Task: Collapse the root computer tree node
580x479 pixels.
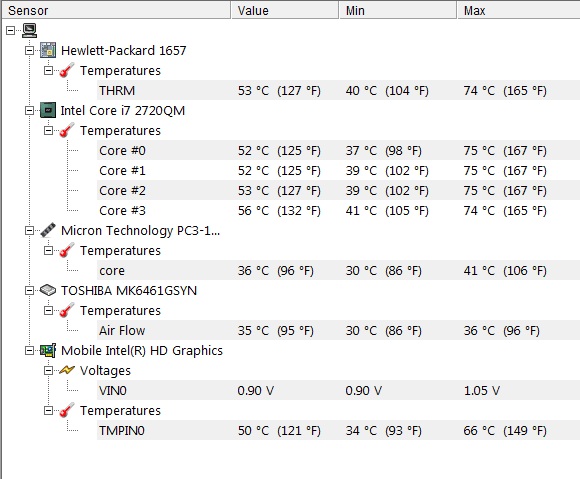Action: point(11,30)
